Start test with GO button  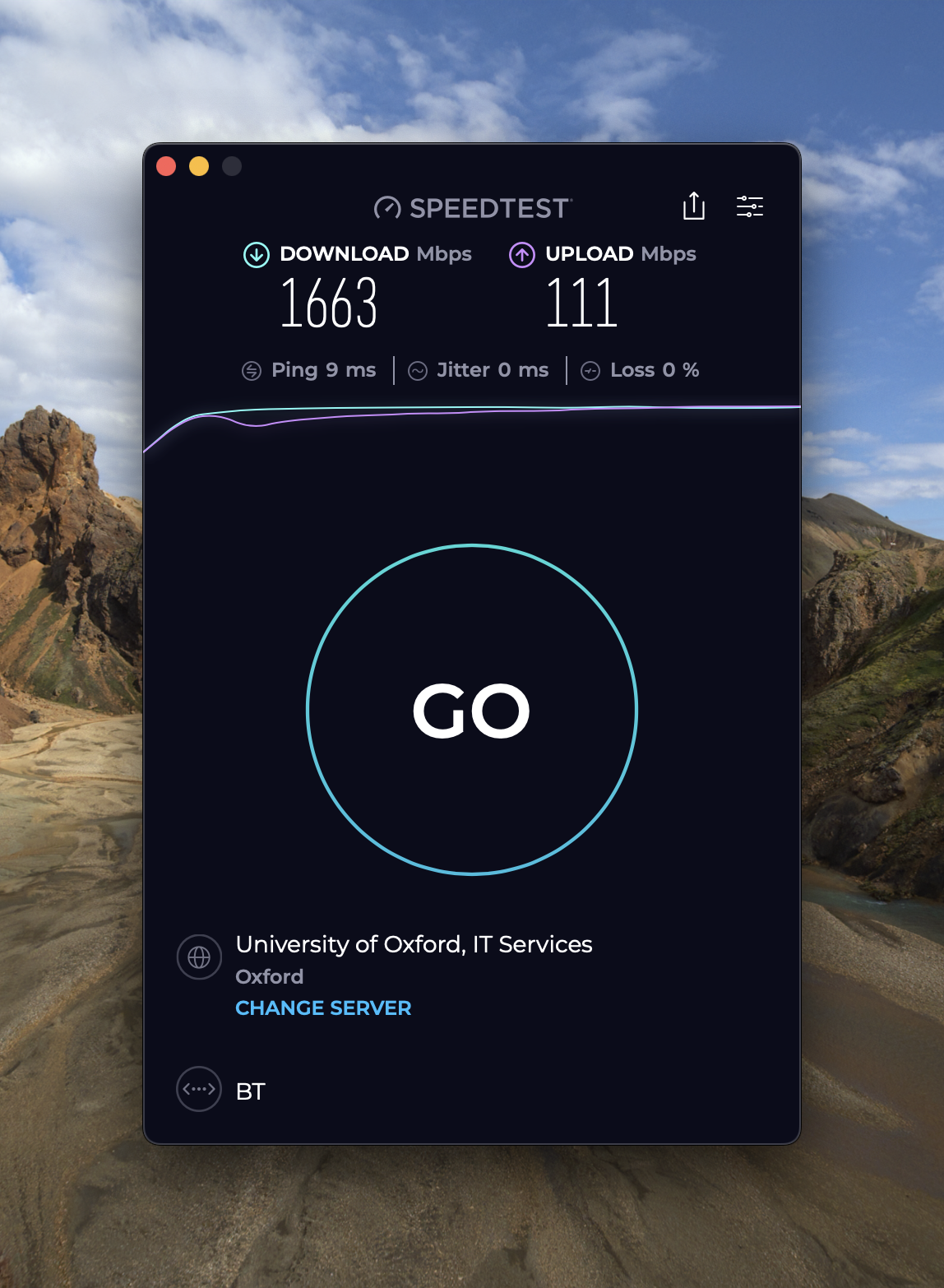pyautogui.click(x=472, y=710)
